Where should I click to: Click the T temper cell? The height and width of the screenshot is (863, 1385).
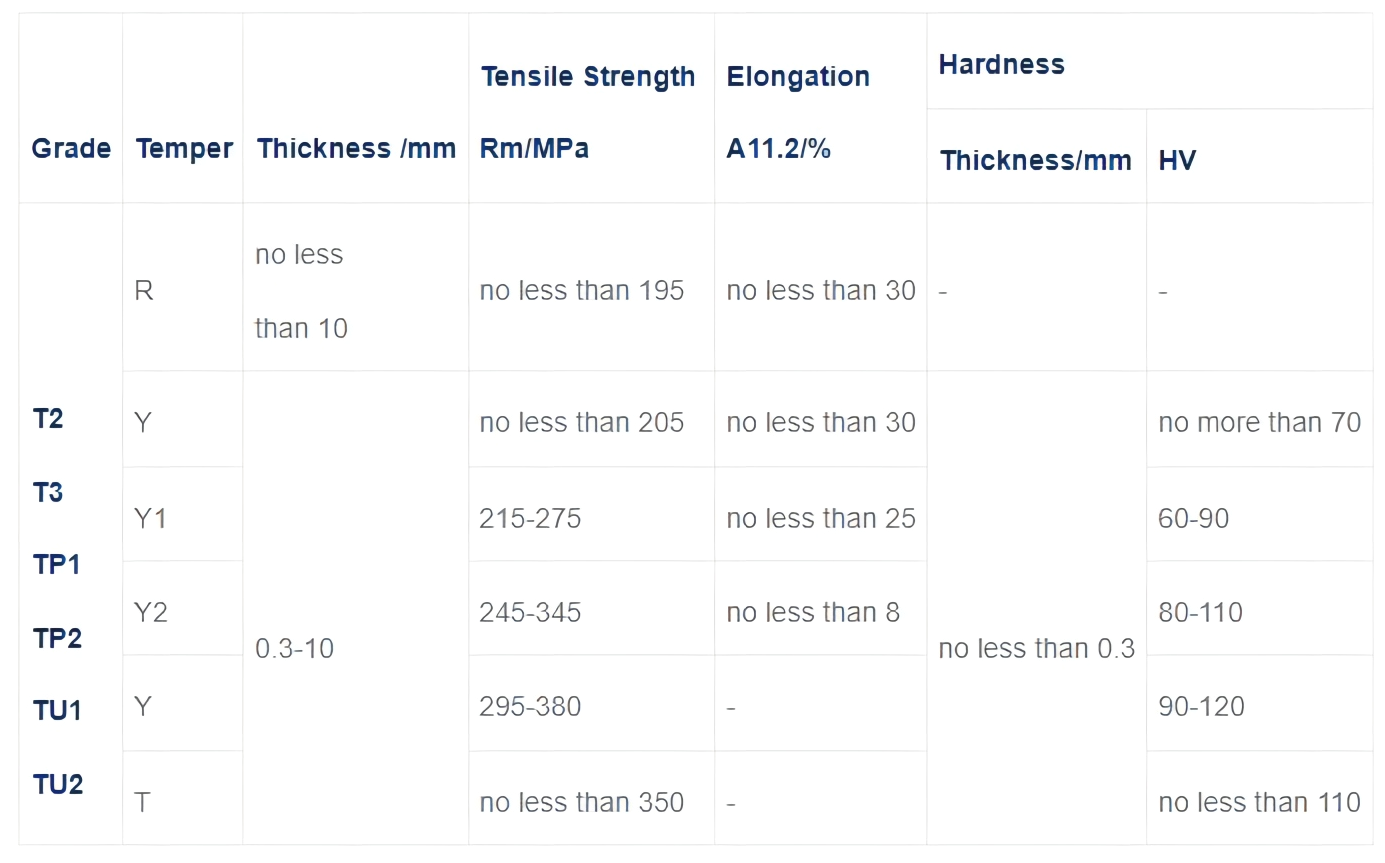click(143, 802)
